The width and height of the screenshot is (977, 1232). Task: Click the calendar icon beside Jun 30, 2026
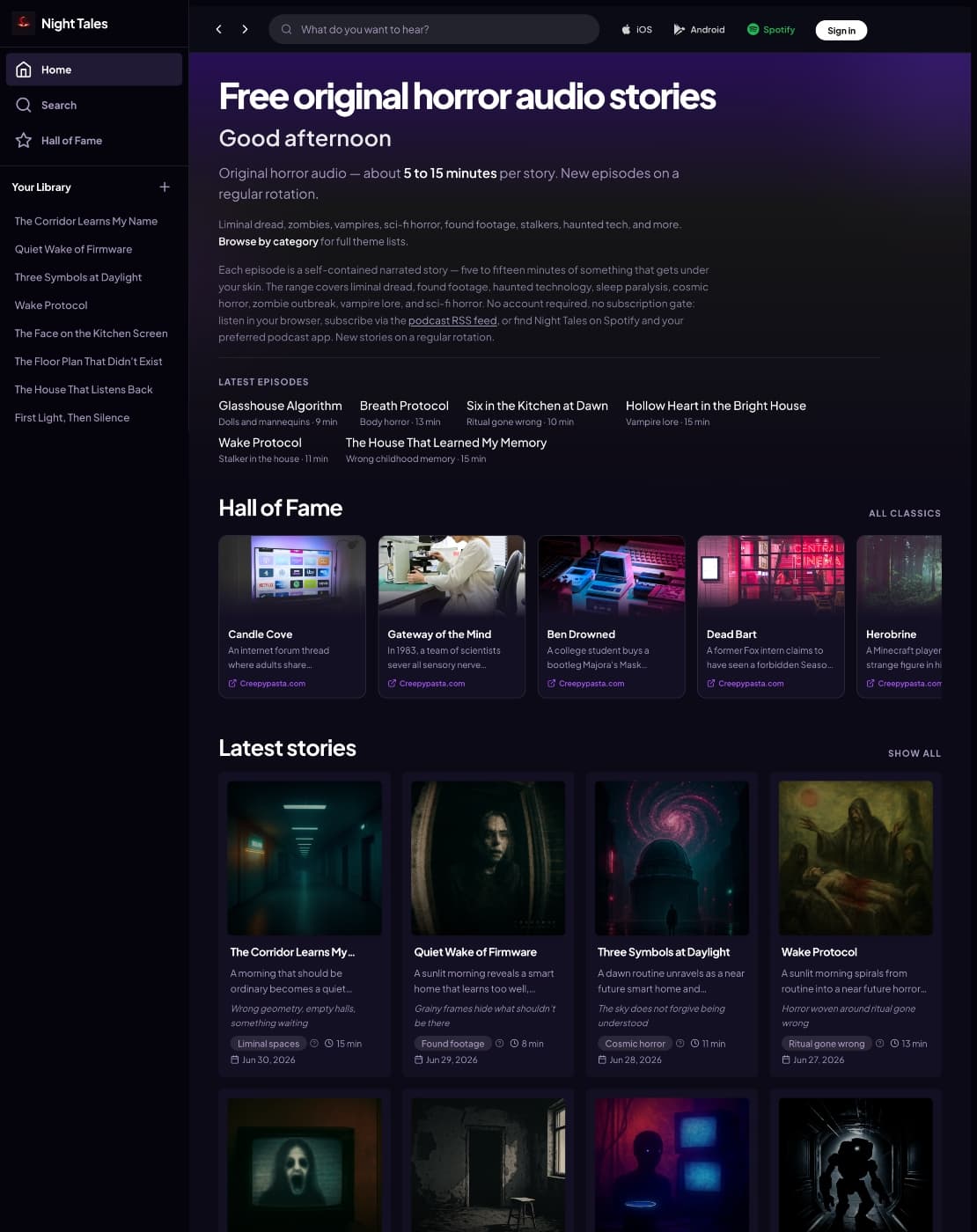235,1060
